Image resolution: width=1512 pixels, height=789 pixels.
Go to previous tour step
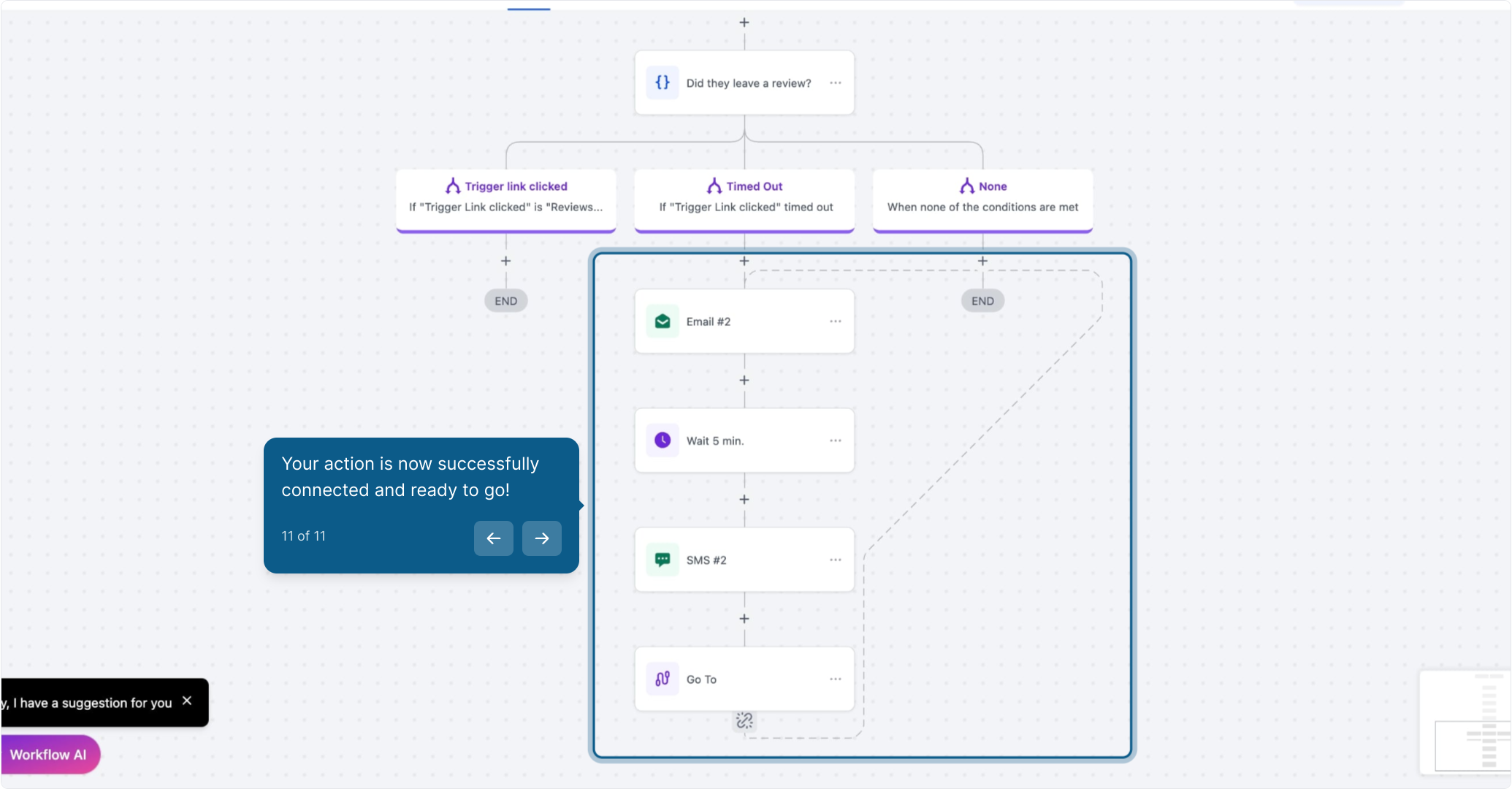click(x=494, y=538)
